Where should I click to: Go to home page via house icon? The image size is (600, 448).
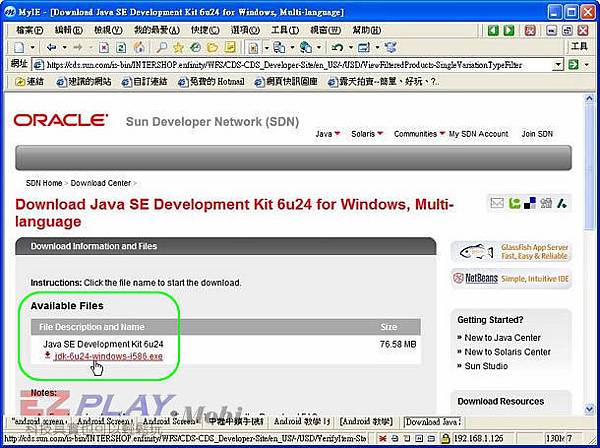point(139,47)
